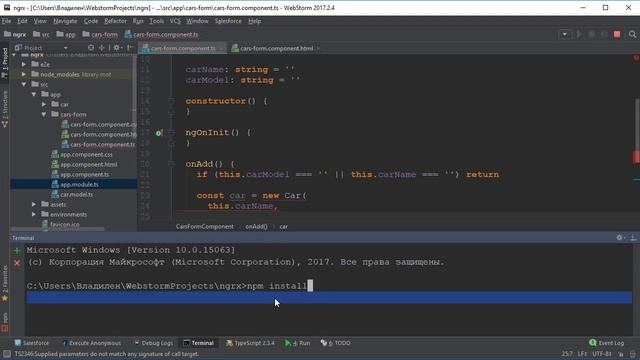Open Search Everywhere magnifier icon
Screen dimensions: 640x360
pyautogui.click(x=632, y=34)
